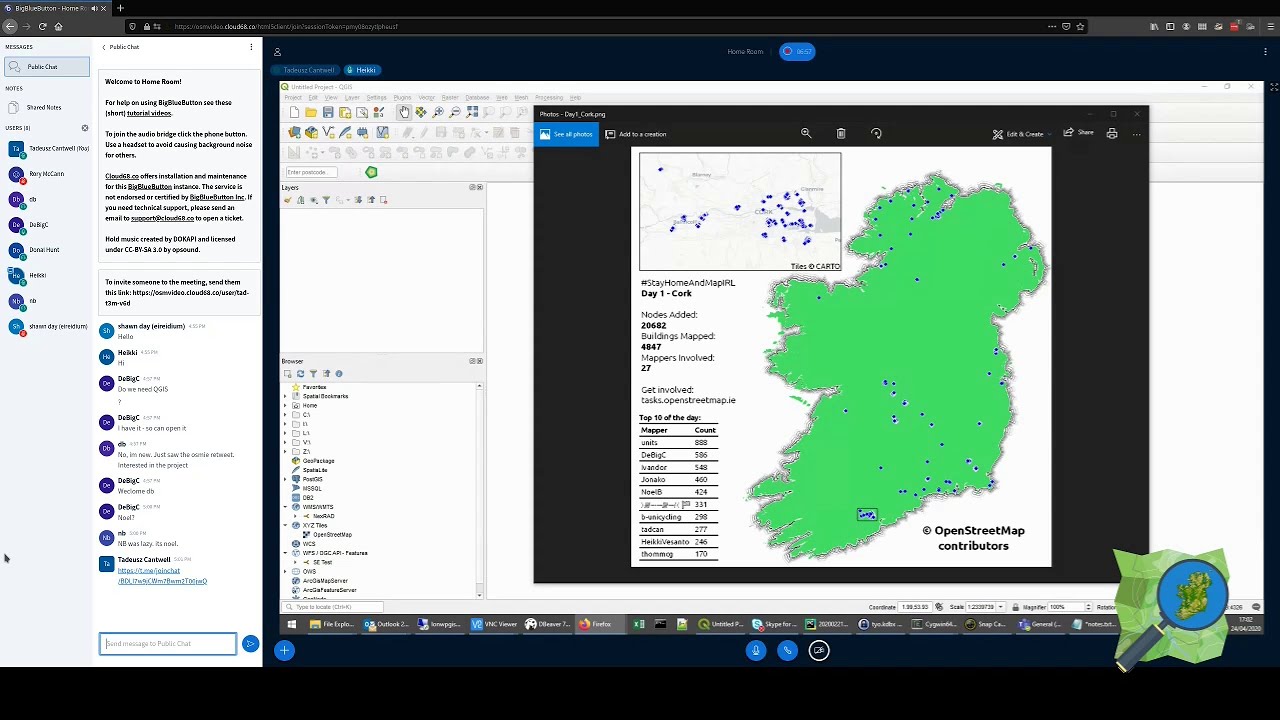Expand the OWS node in Browser tree
The image size is (1280, 720).
pyautogui.click(x=285, y=571)
